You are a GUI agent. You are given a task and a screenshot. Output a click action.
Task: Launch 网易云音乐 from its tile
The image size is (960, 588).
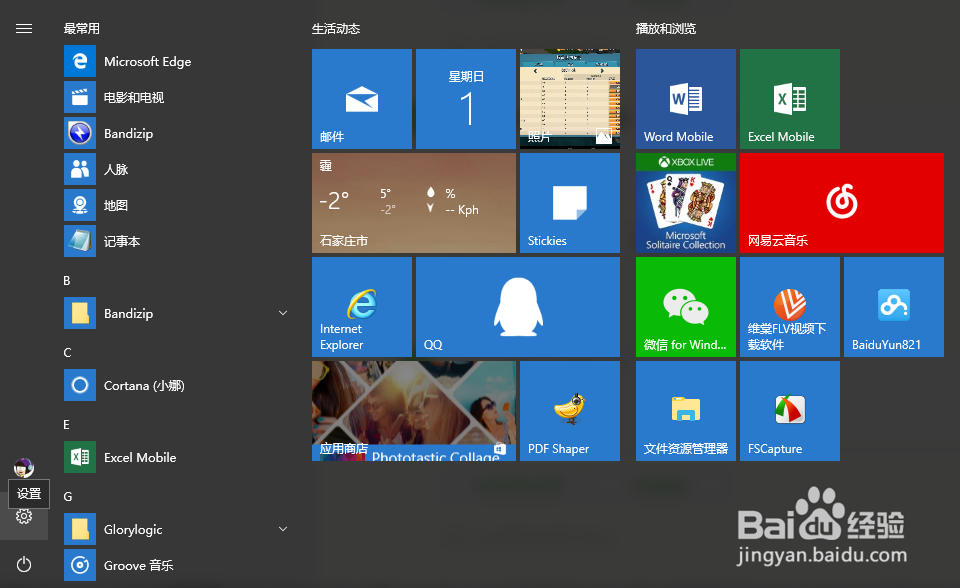click(841, 203)
